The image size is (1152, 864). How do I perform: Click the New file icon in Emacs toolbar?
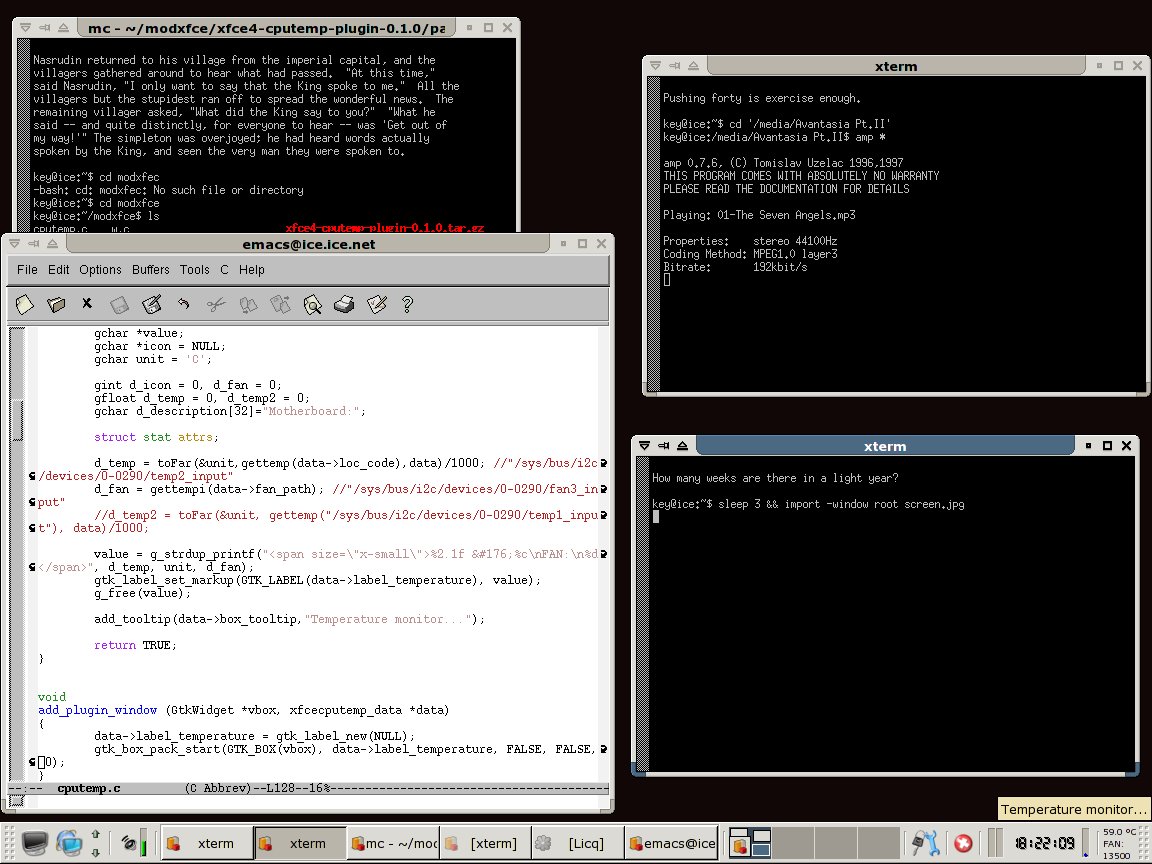(25, 304)
